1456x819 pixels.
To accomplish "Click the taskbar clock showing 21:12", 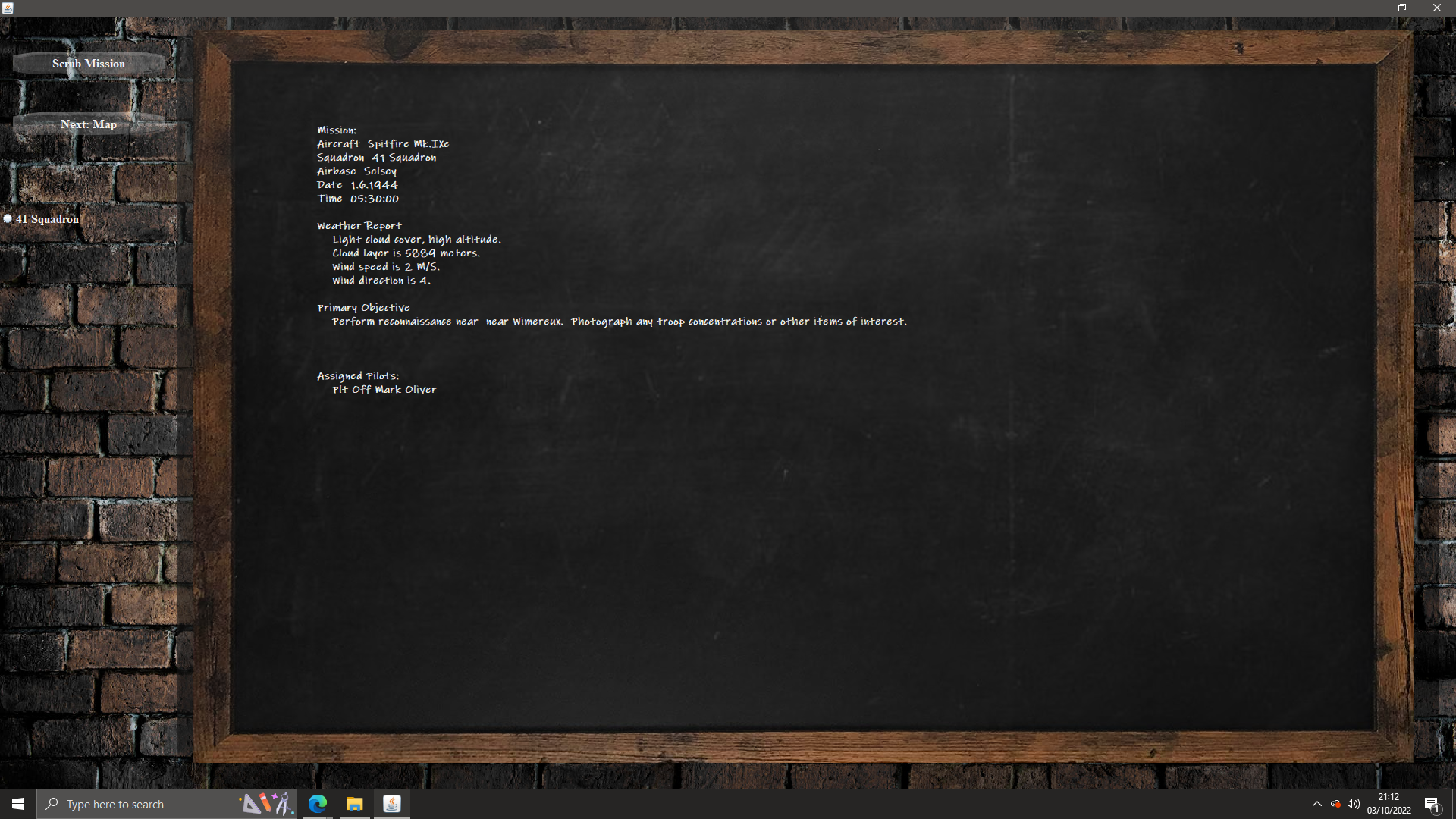I will (x=1389, y=804).
